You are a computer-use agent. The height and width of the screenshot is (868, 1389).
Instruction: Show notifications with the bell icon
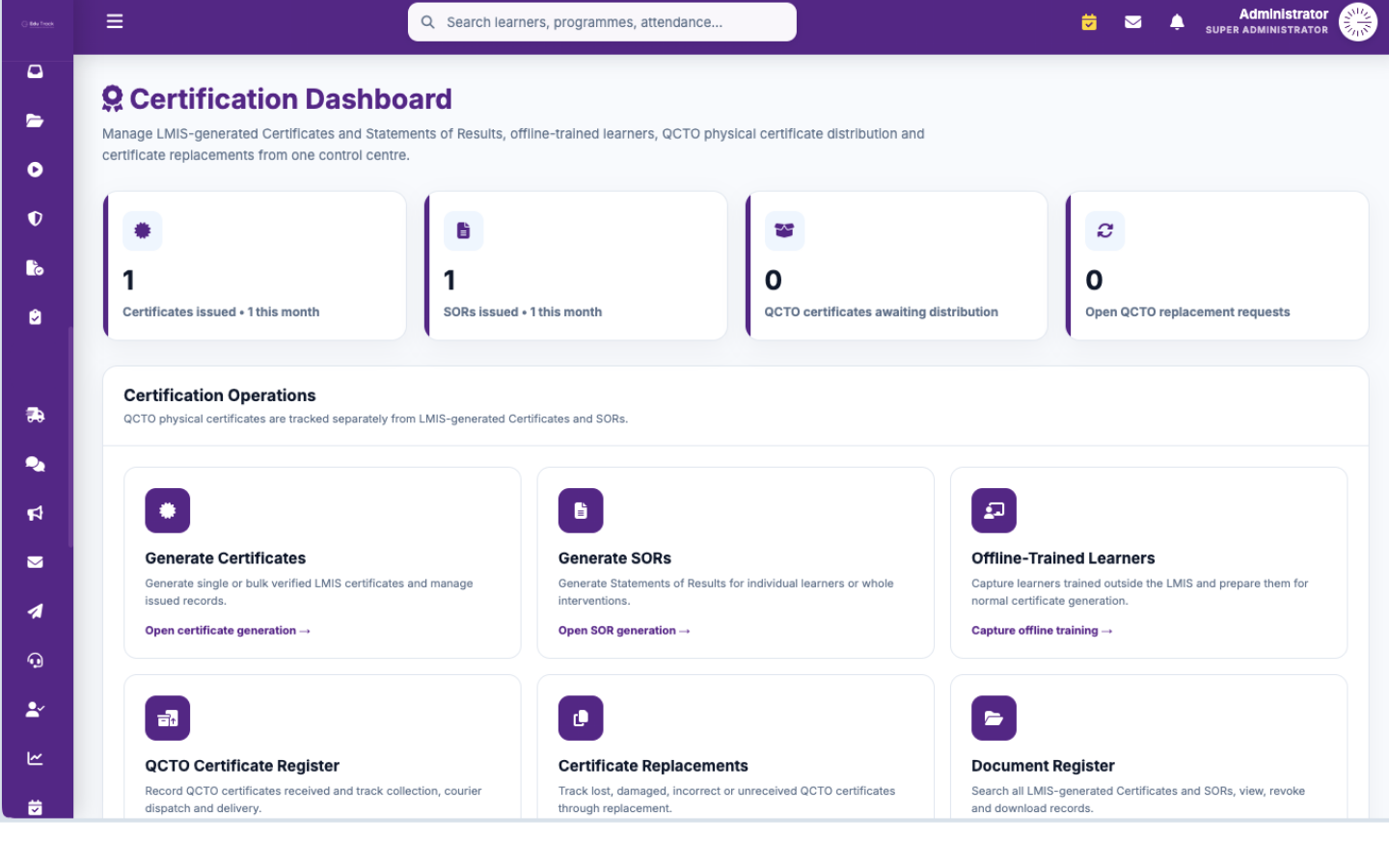coord(1177,22)
